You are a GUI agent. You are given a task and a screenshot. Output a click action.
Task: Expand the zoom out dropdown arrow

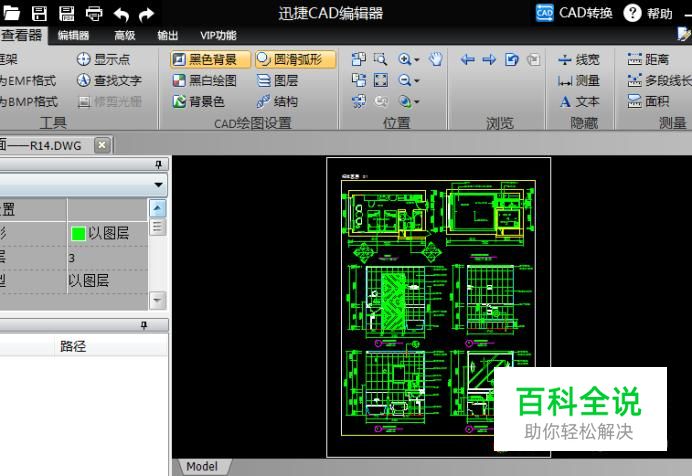pyautogui.click(x=417, y=81)
